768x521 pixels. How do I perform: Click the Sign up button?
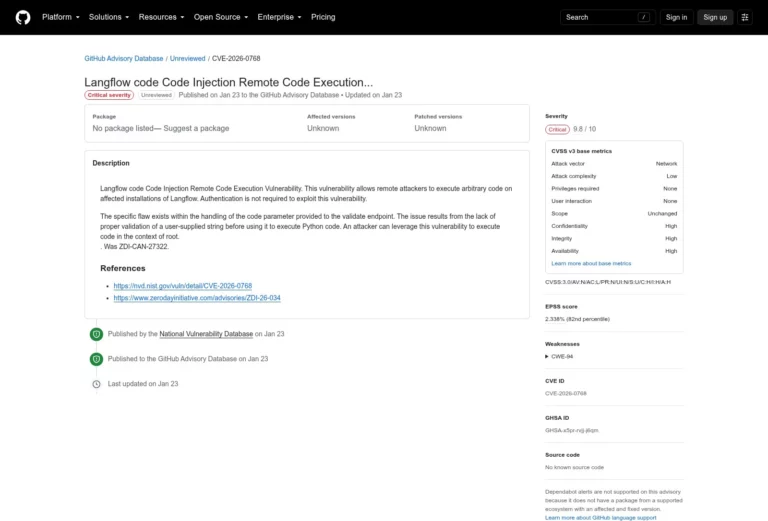[715, 17]
